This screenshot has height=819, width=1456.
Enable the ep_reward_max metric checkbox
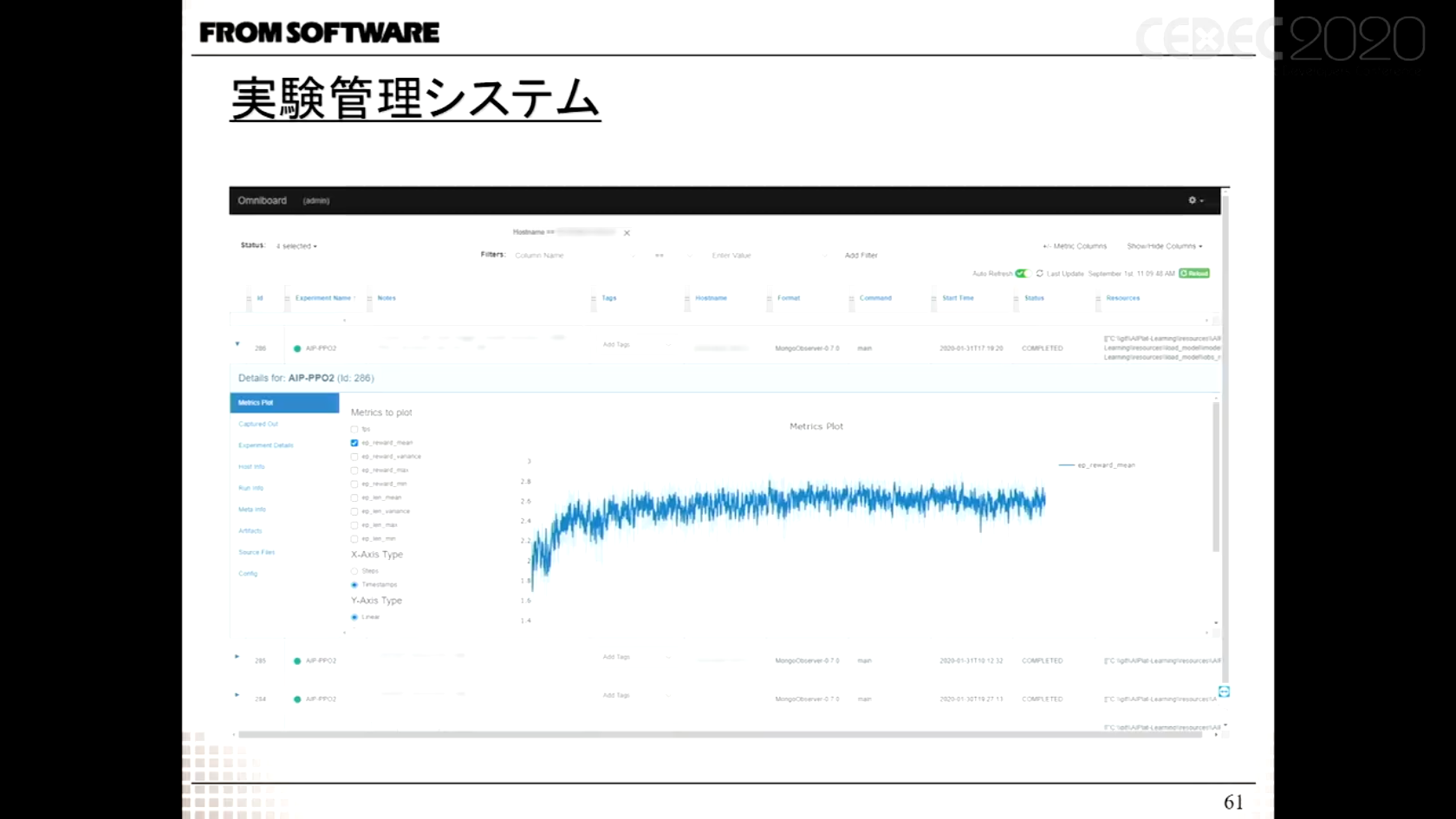354,471
